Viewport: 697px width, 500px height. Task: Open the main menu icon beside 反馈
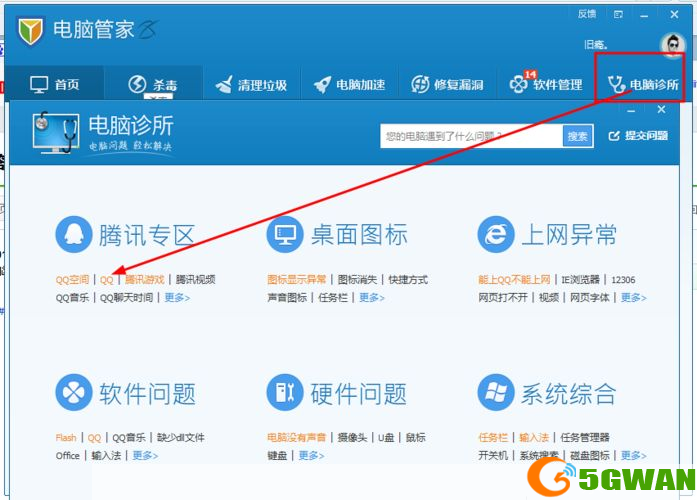pyautogui.click(x=618, y=15)
